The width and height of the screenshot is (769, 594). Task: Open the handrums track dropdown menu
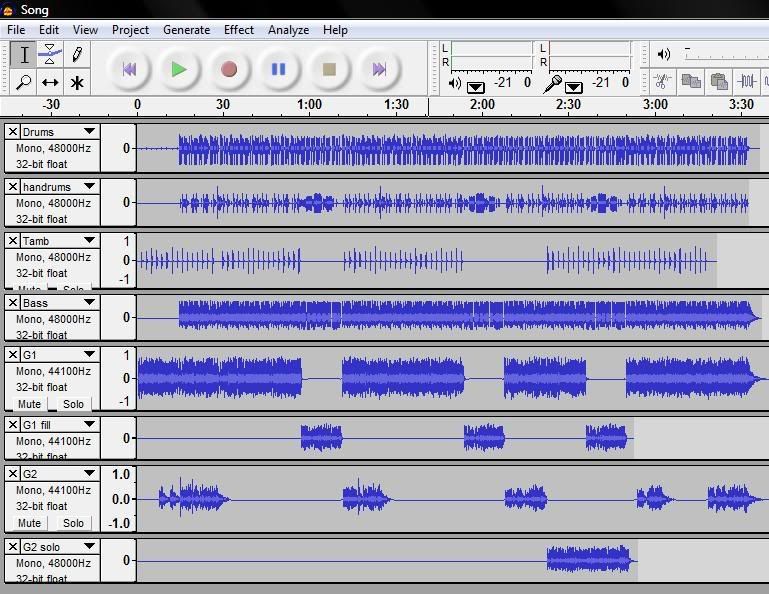89,186
